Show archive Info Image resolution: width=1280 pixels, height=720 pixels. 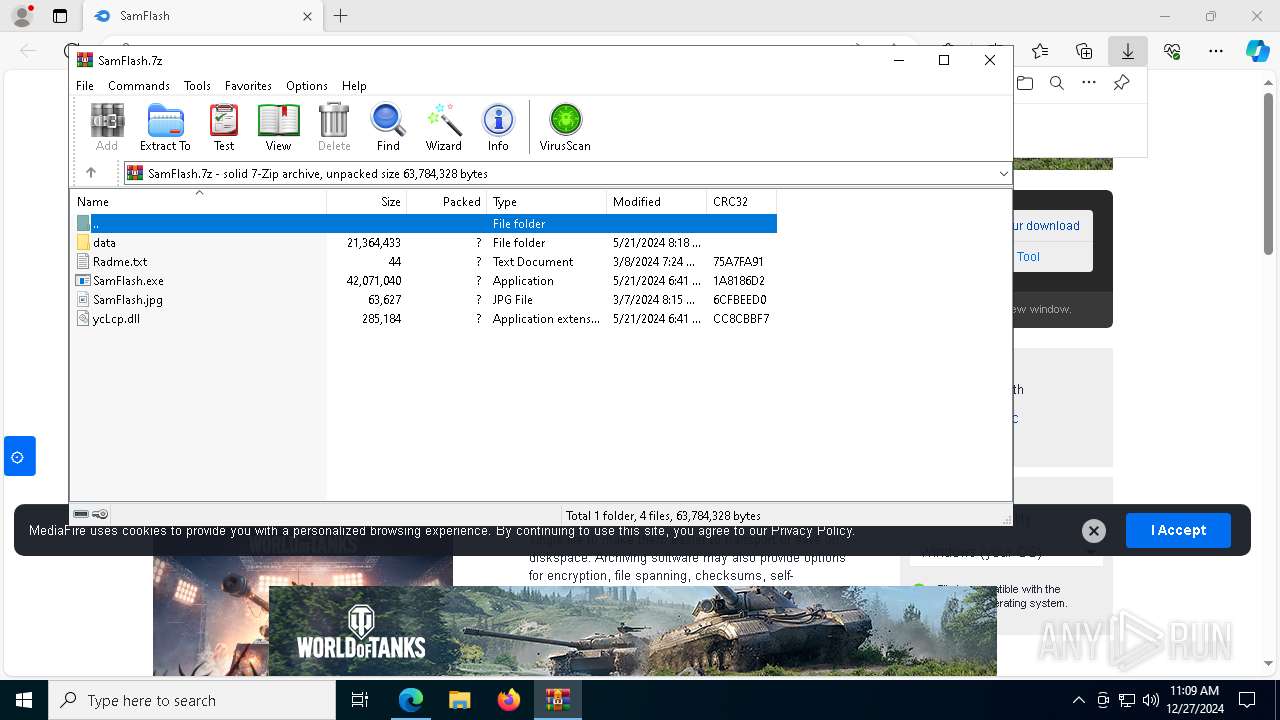[498, 128]
